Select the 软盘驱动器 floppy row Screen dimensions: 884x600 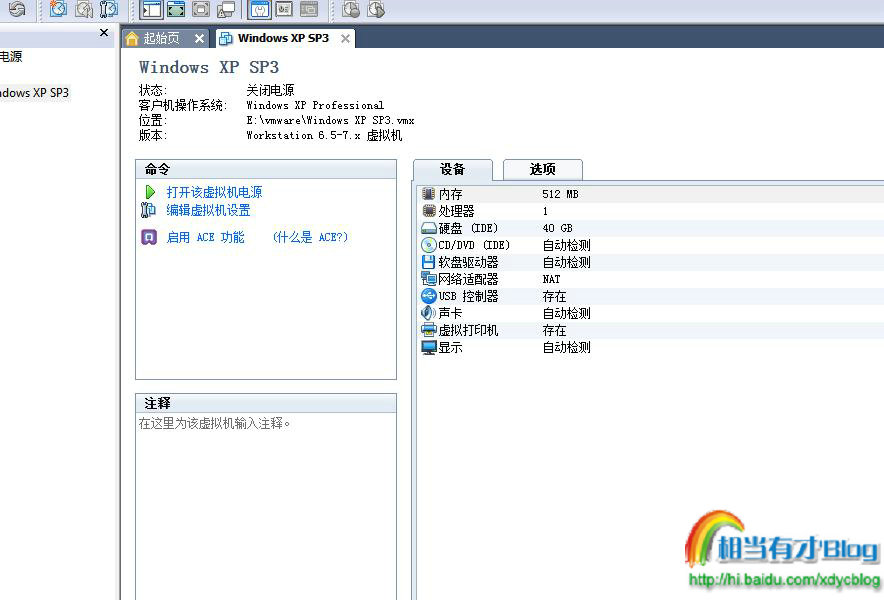651,262
